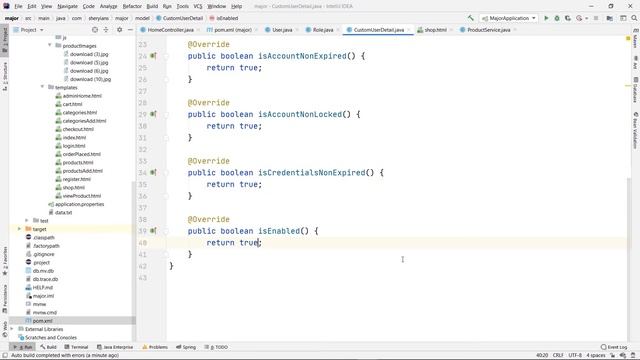Switch to User.java tab

[282, 30]
